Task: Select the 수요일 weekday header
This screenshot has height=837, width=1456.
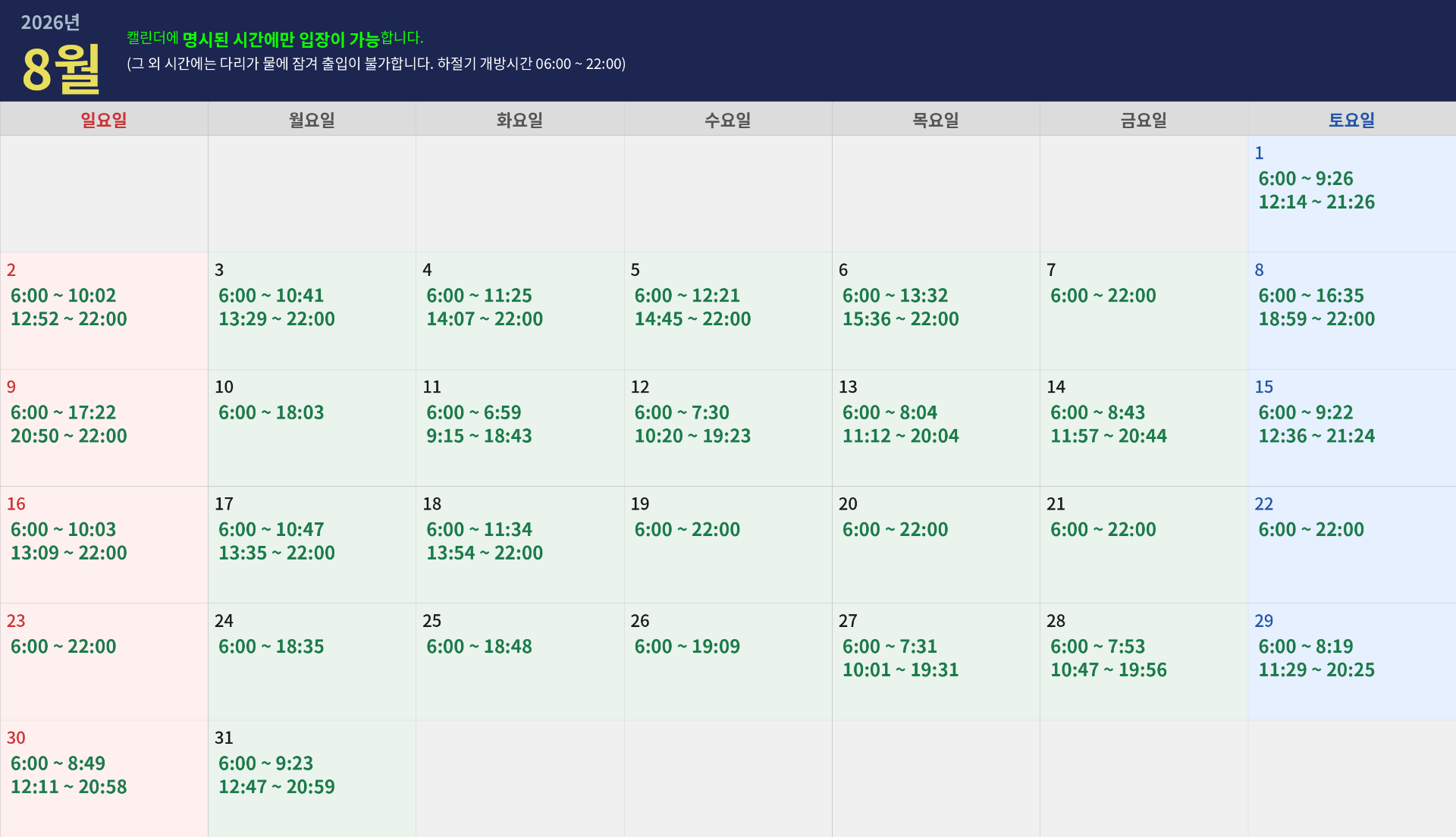Action: coord(728,120)
